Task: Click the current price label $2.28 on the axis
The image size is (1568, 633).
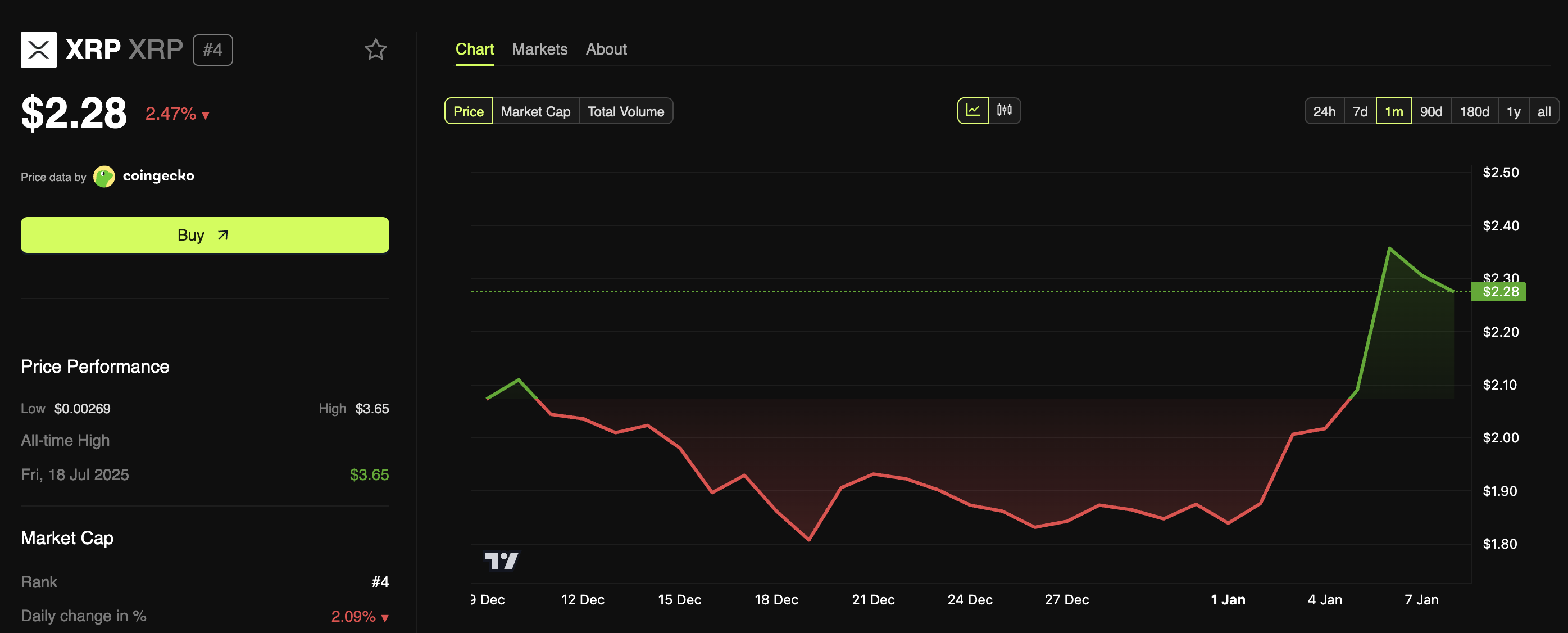Action: point(1499,292)
